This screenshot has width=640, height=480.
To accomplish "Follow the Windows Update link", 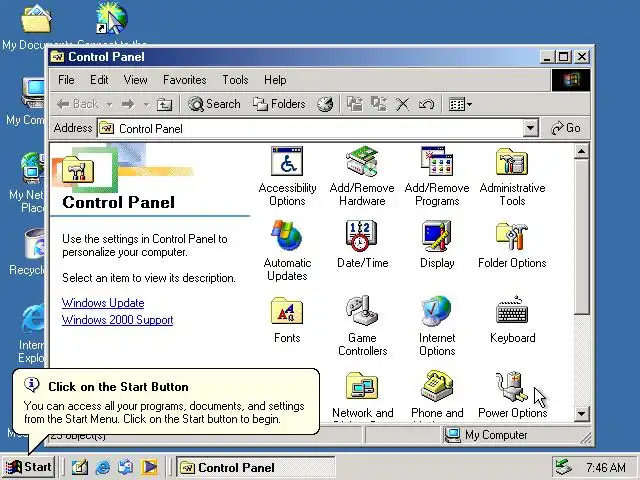I will pos(103,303).
